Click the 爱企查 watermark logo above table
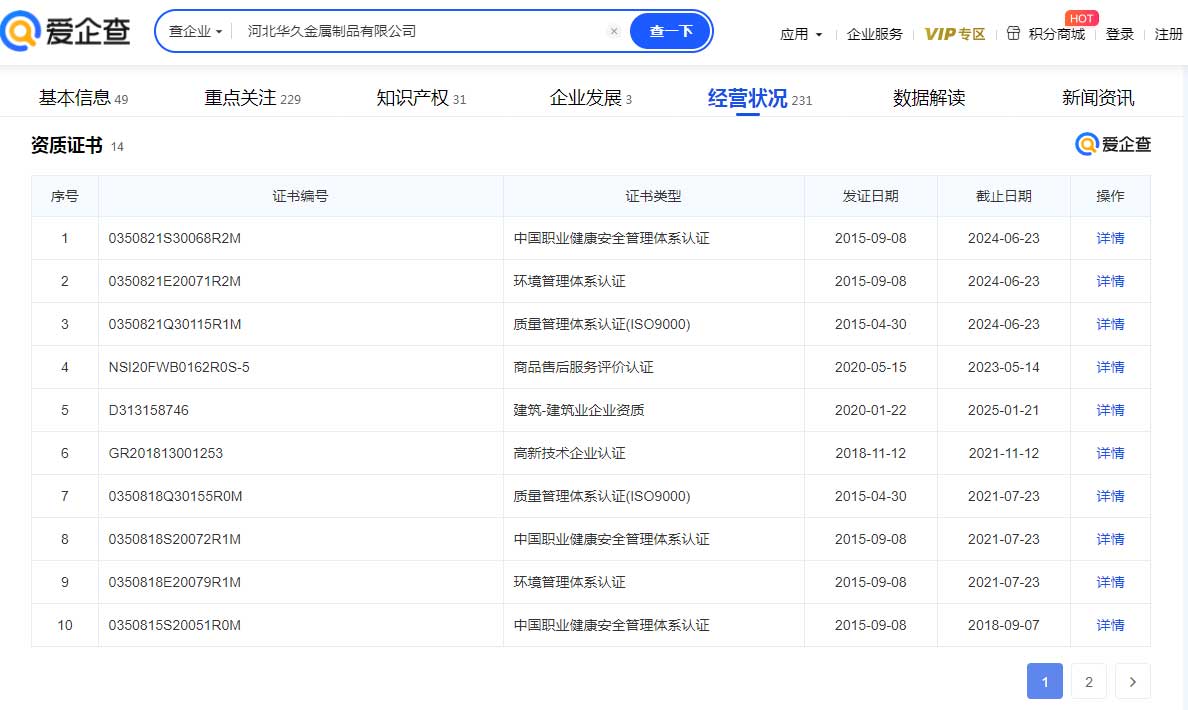1188x710 pixels. click(x=1113, y=145)
